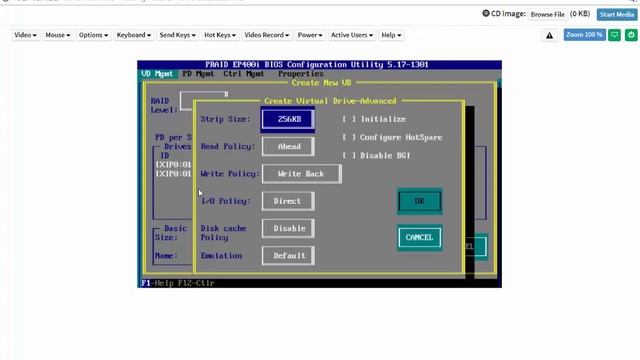Toggle Configure HotSpare checkbox
This screenshot has height=360, width=640.
pyautogui.click(x=349, y=138)
